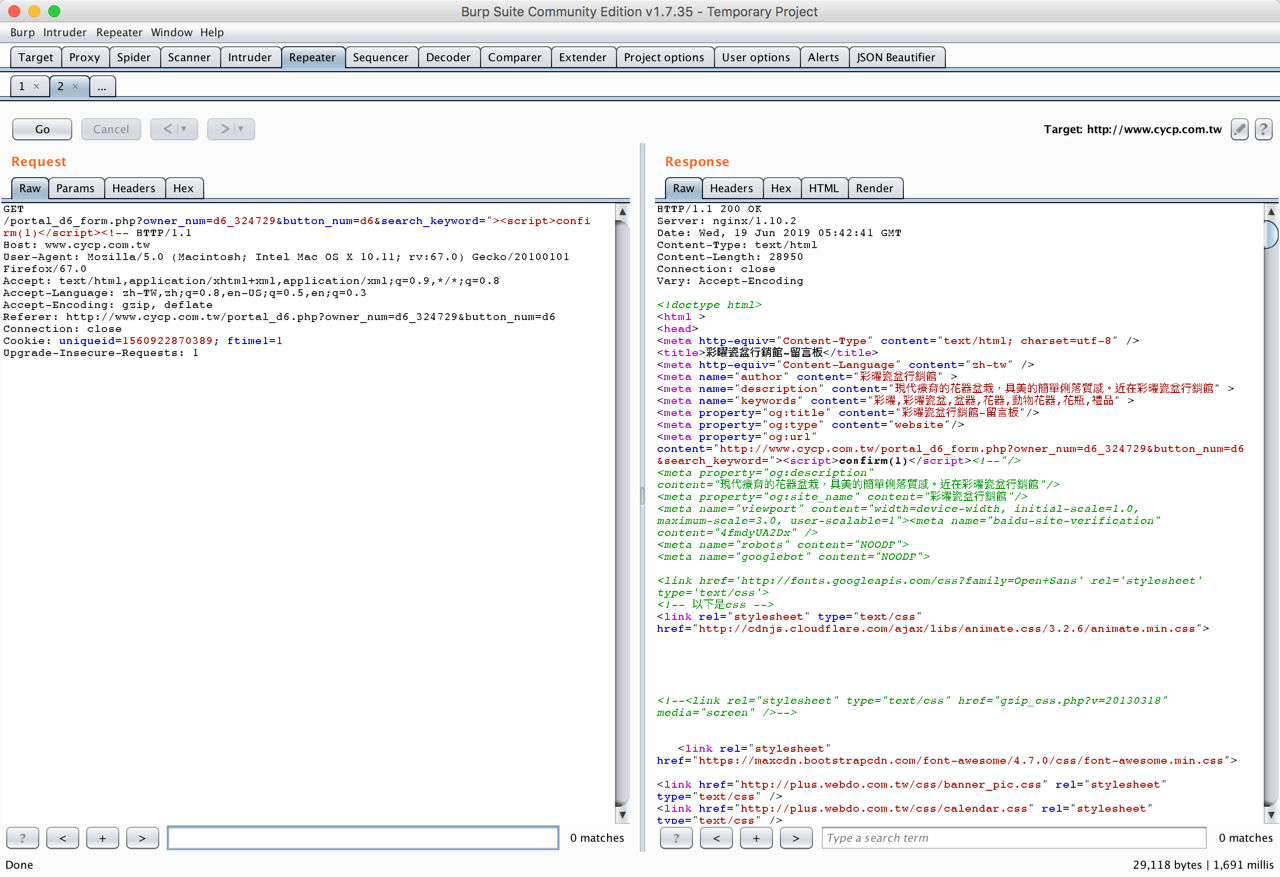The width and height of the screenshot is (1280, 877).
Task: Open the Render tab of the response
Action: [x=875, y=188]
